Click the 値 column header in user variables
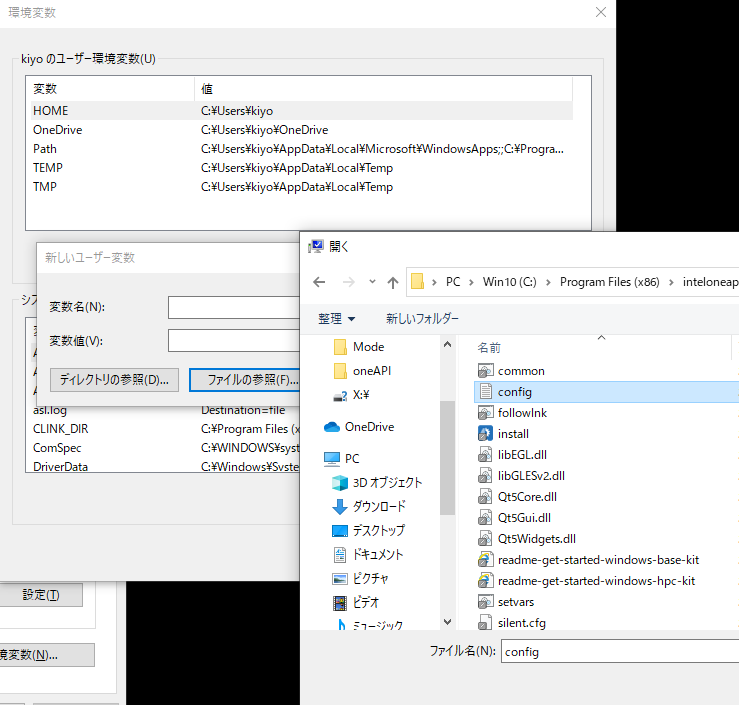This screenshot has width=739, height=705. tap(384, 89)
